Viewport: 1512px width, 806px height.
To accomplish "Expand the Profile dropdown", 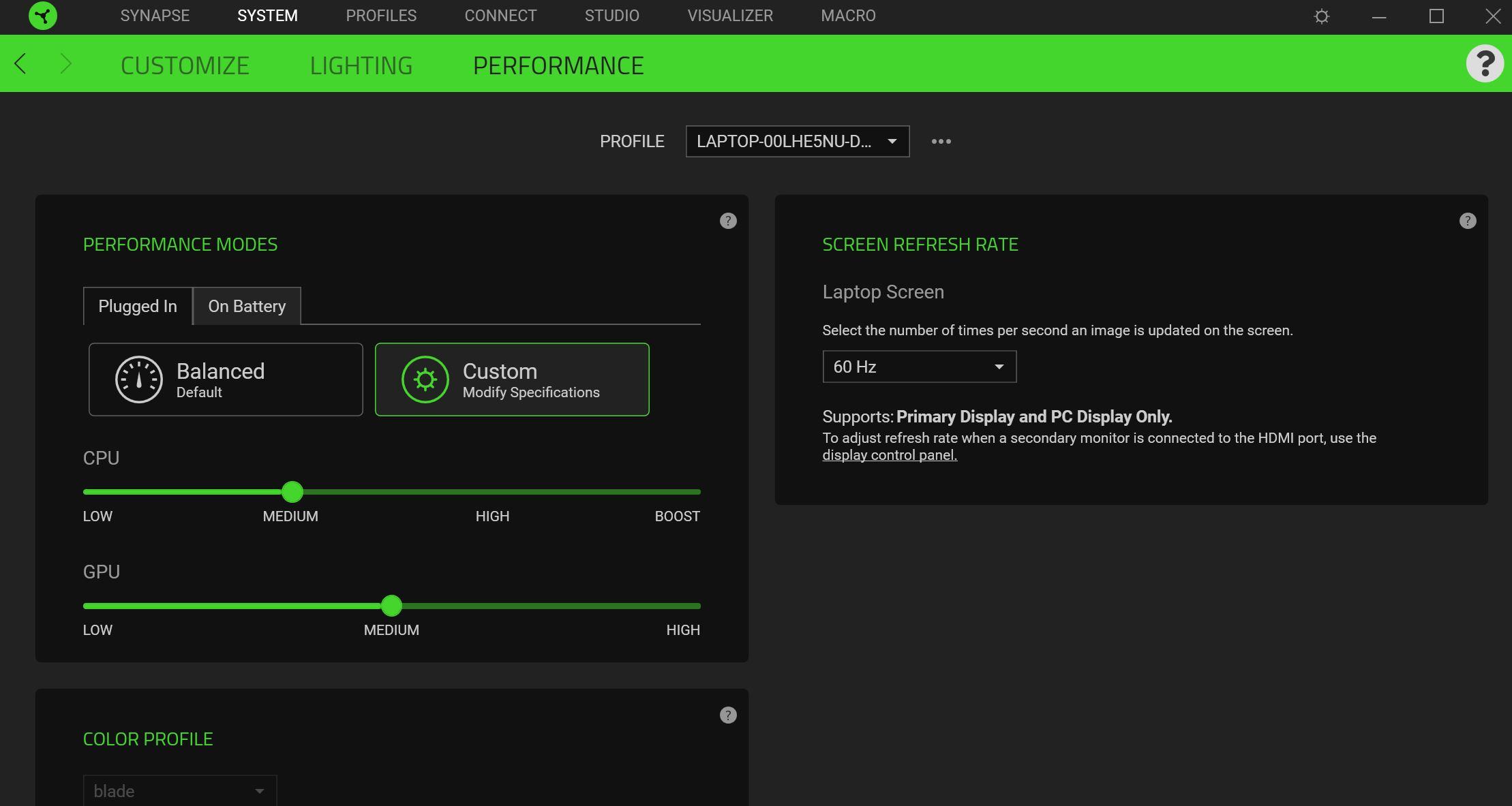I will 798,141.
